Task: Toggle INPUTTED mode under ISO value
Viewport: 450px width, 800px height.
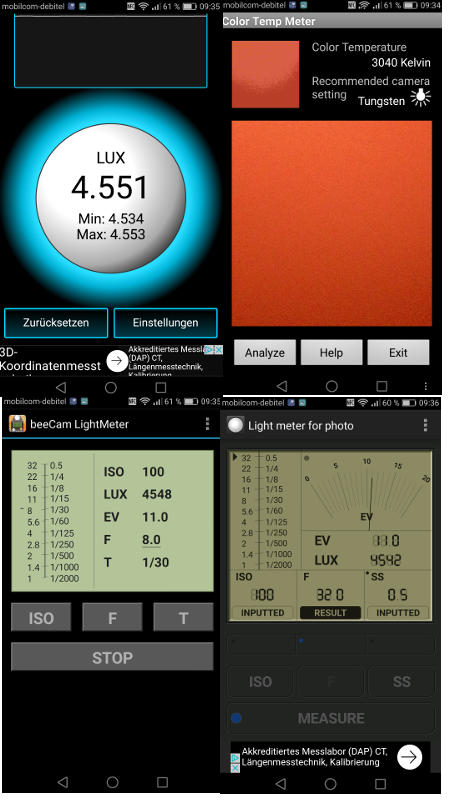Action: (262, 612)
